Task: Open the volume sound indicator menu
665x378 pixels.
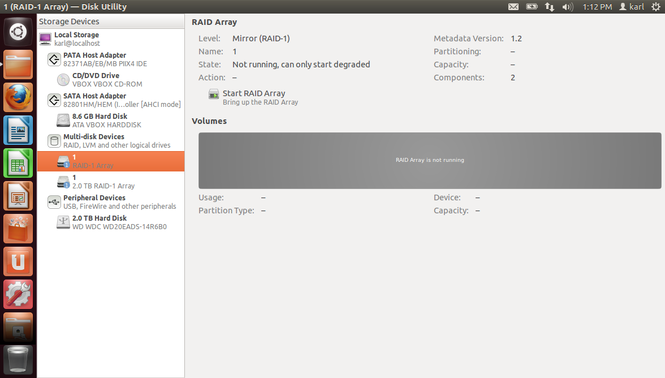Action: coord(567,7)
